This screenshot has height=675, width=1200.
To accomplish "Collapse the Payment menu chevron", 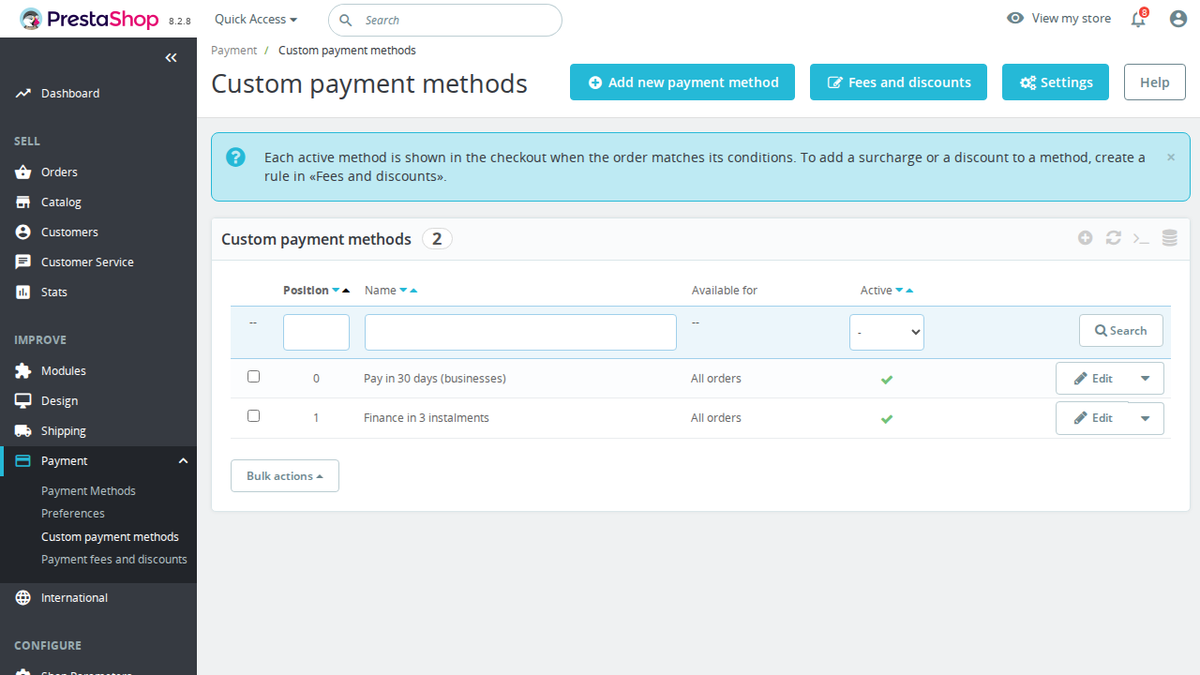I will 182,461.
